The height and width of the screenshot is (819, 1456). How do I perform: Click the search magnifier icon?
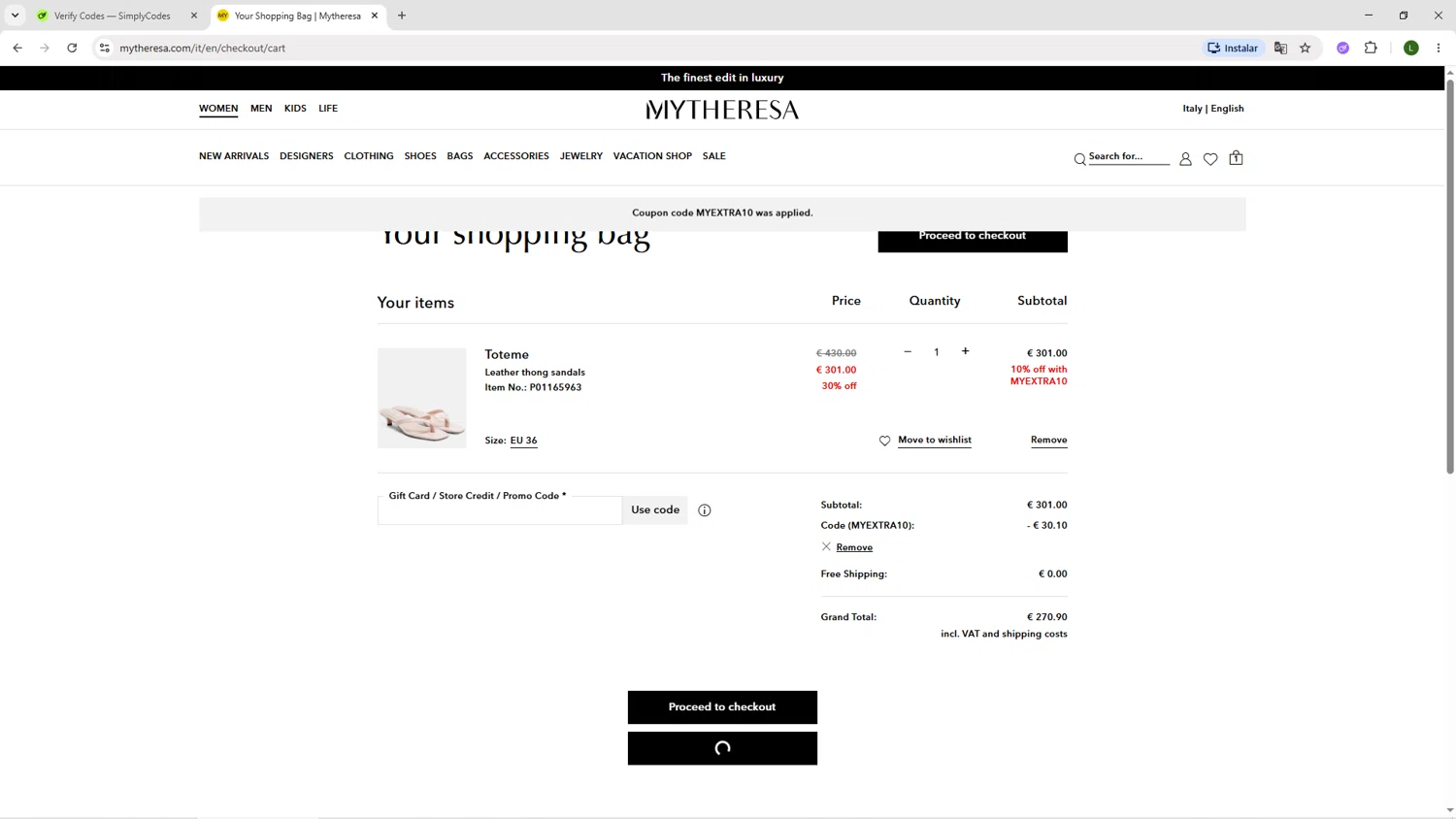tap(1079, 159)
